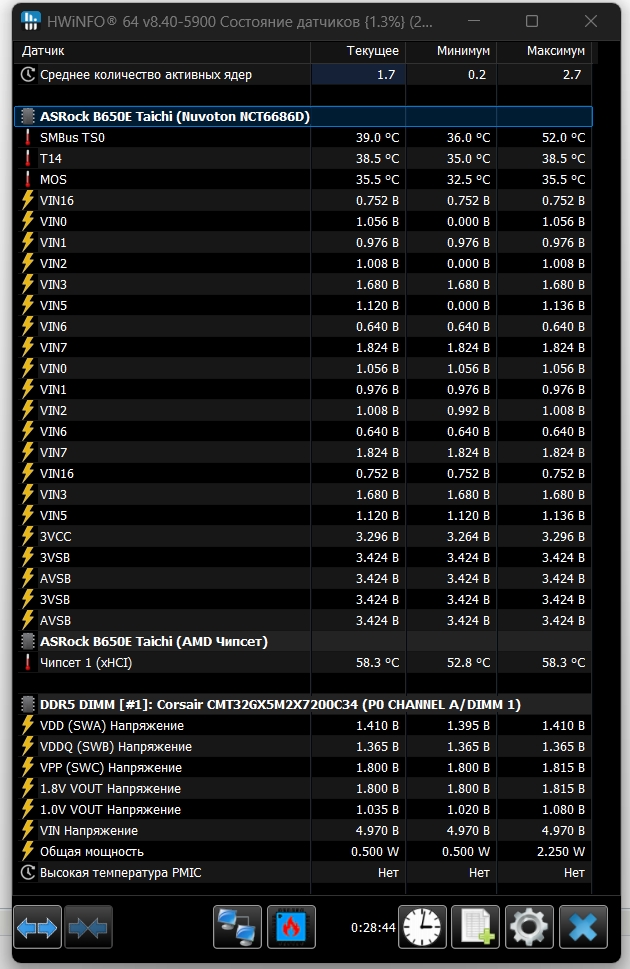The height and width of the screenshot is (969, 630).
Task: Click elapsed time 0:28:44 display
Action: (x=373, y=928)
